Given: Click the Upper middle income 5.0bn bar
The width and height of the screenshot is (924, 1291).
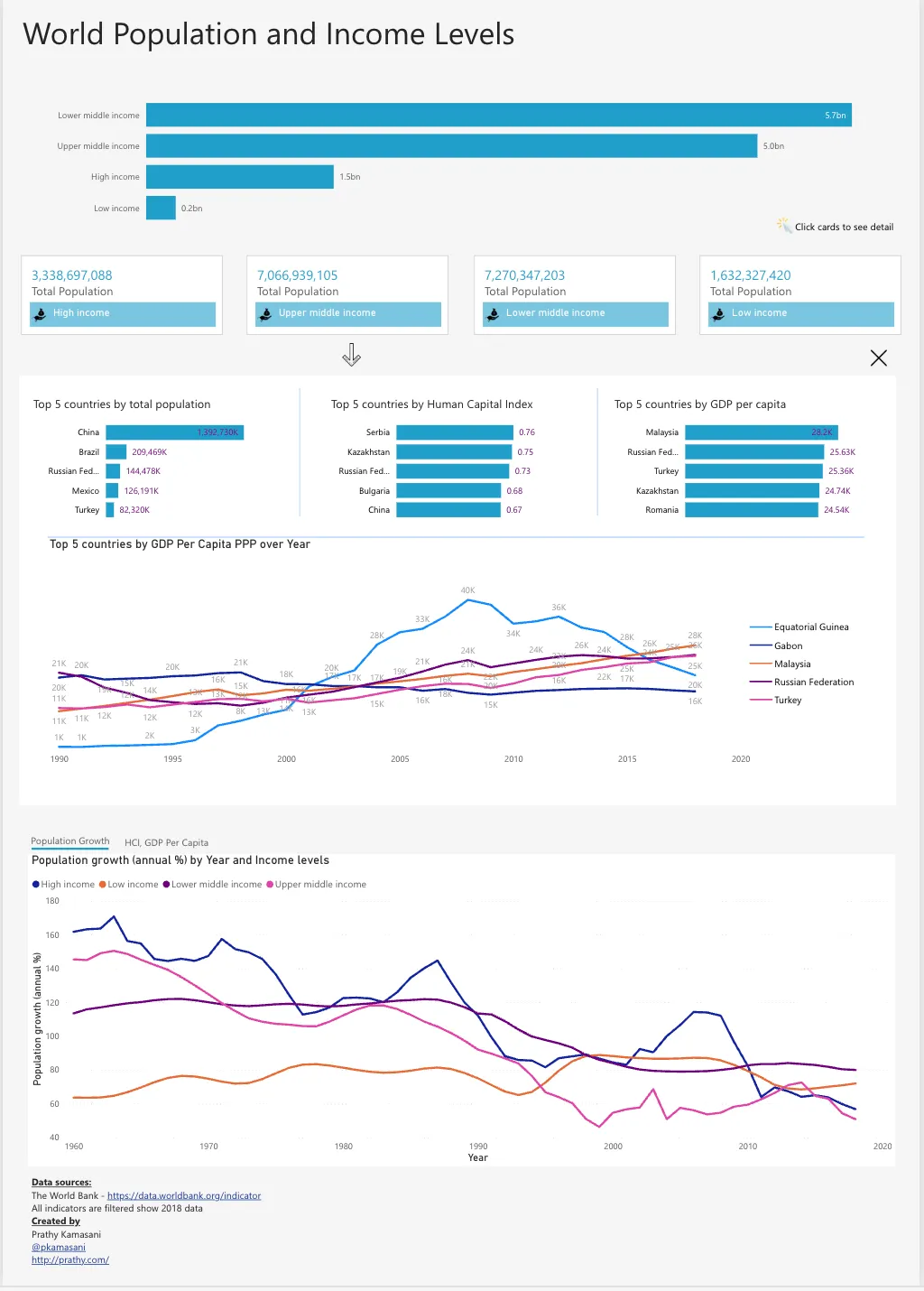Looking at the screenshot, I should click(x=451, y=146).
